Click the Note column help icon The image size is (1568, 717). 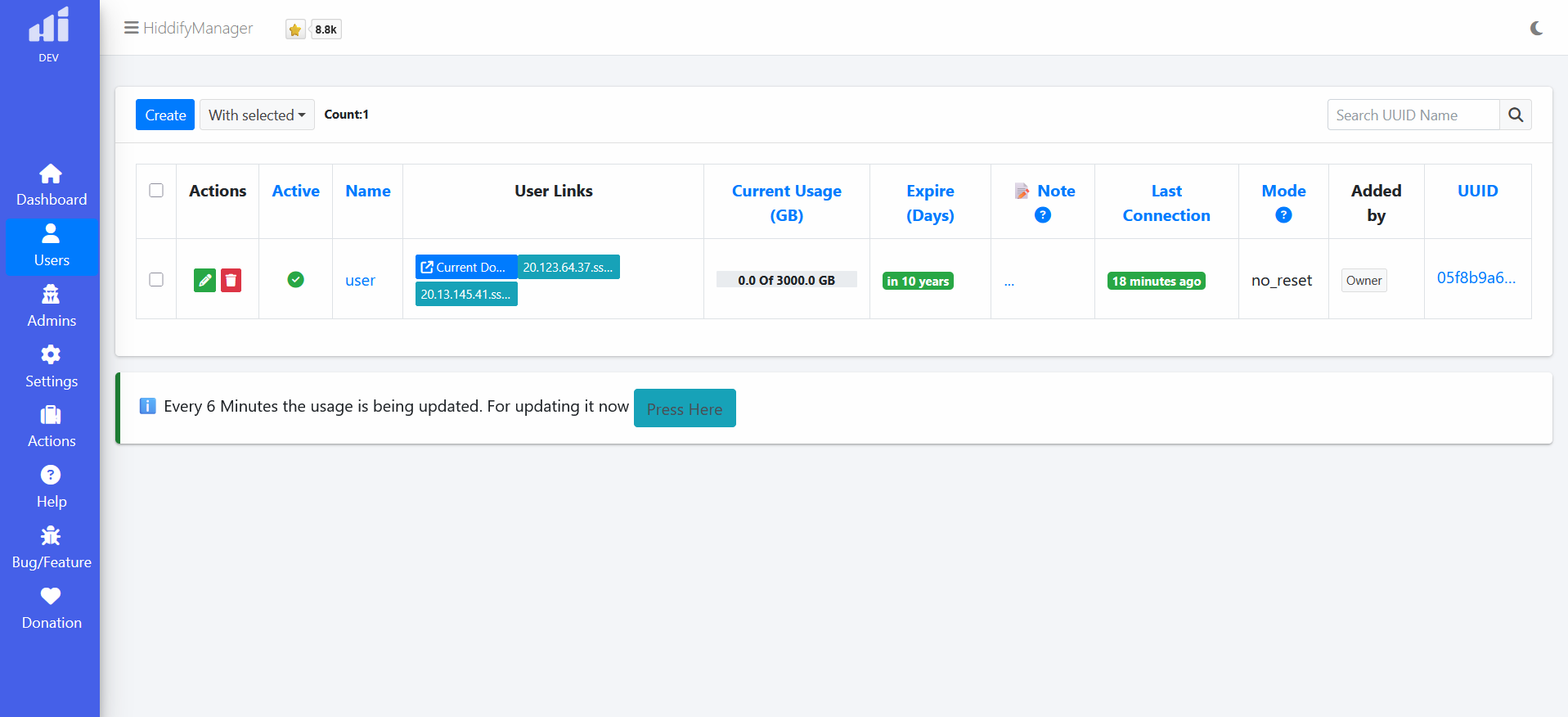click(1043, 215)
